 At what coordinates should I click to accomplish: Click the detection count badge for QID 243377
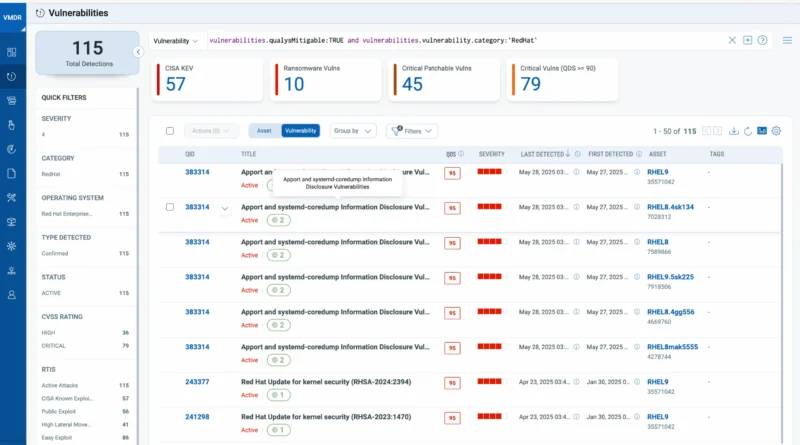[279, 395]
